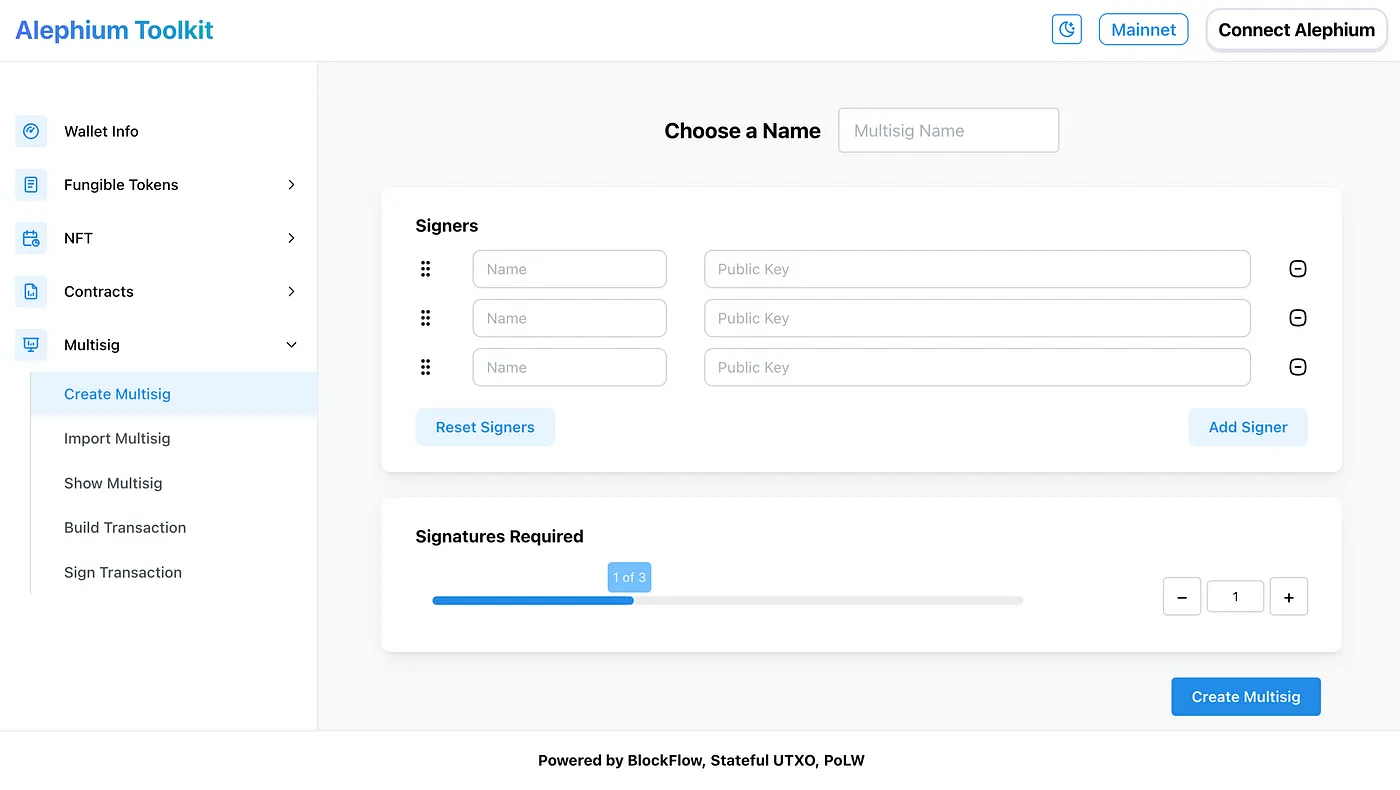Focus the Multisig Name input field
1400x790 pixels.
(x=948, y=130)
